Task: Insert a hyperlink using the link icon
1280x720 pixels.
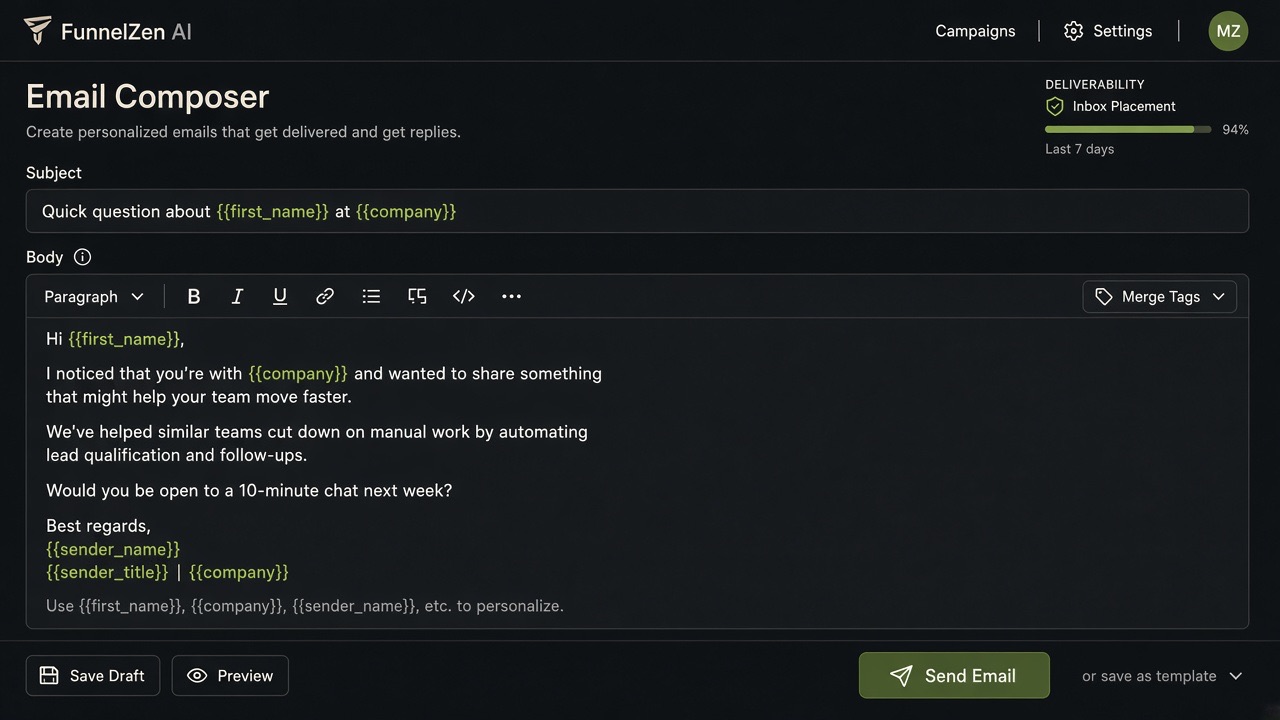Action: (325, 296)
